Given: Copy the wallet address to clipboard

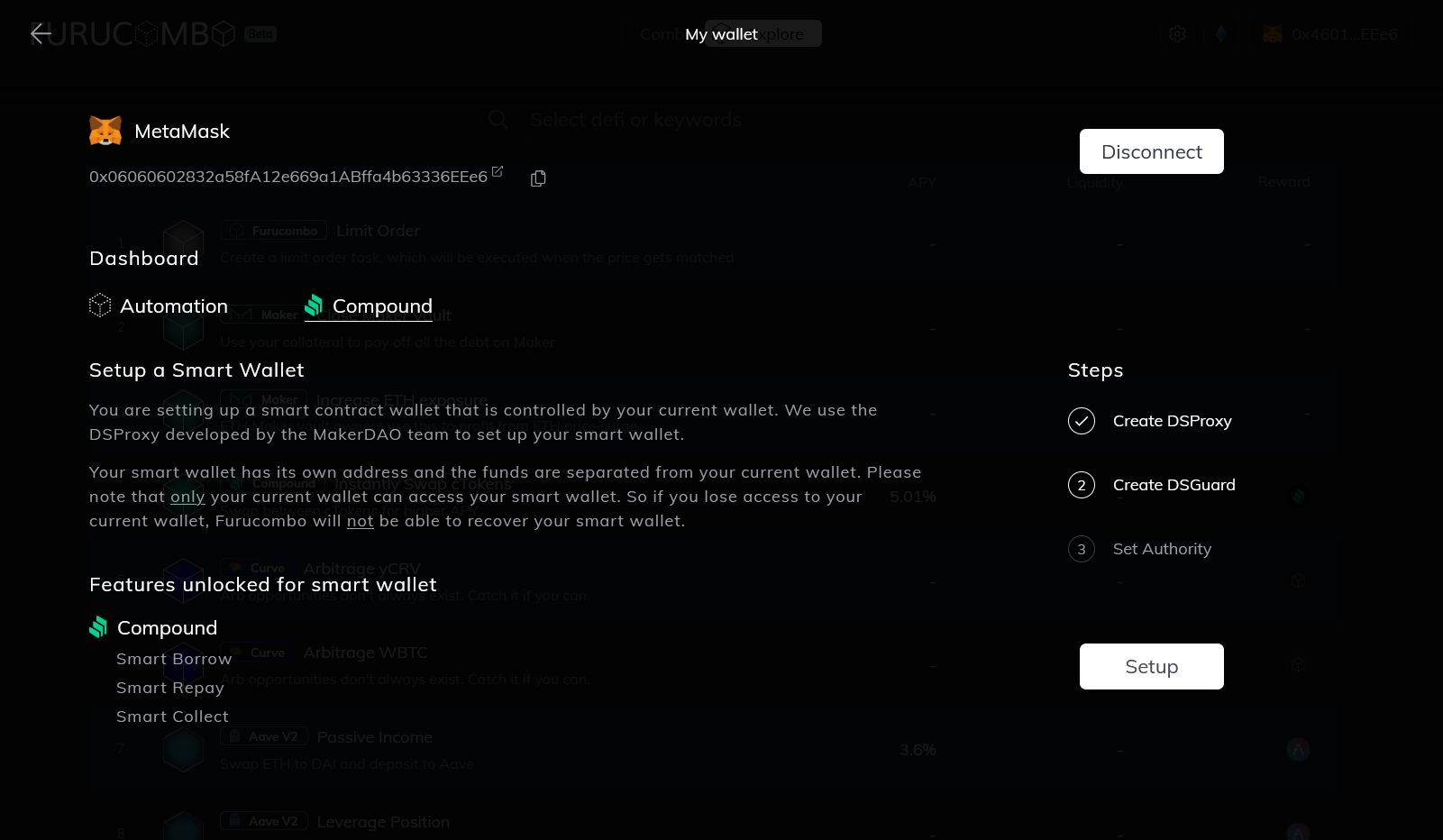Looking at the screenshot, I should pyautogui.click(x=538, y=178).
